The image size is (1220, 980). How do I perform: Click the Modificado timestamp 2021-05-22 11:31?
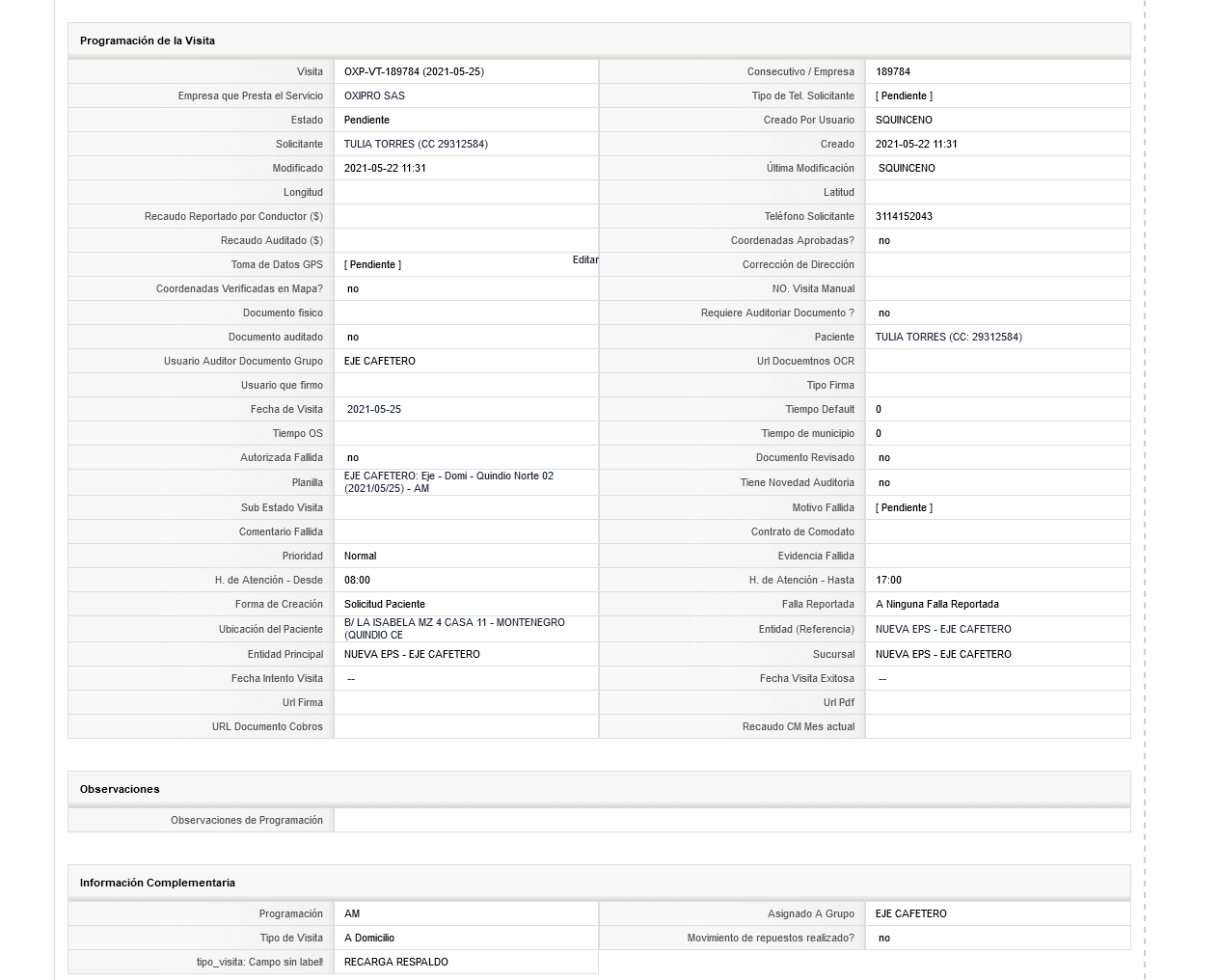tap(385, 168)
